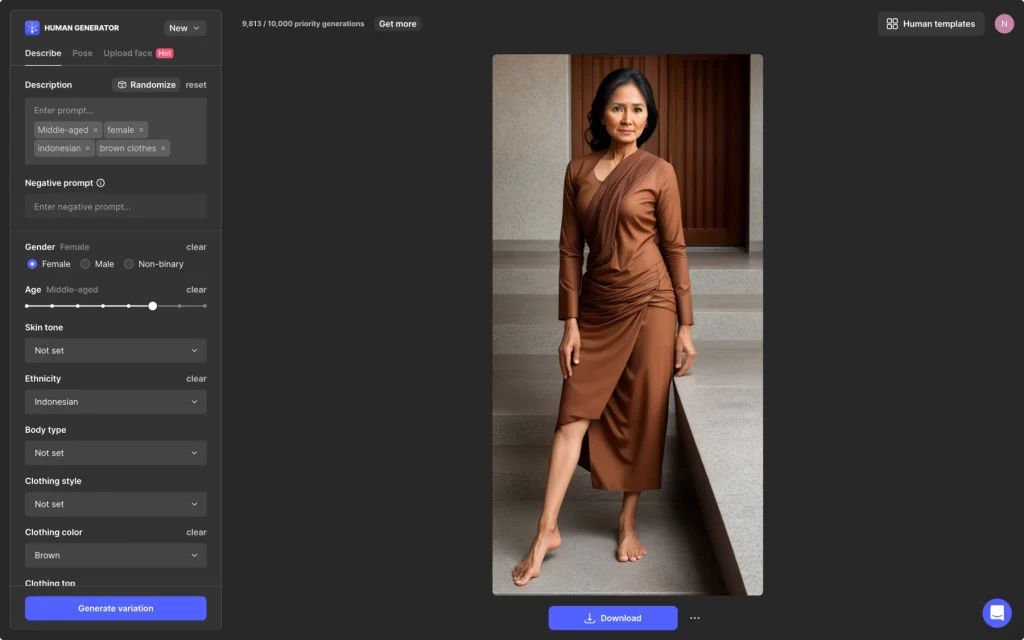
Task: Clear the Clothing color selection
Action: [x=197, y=532]
